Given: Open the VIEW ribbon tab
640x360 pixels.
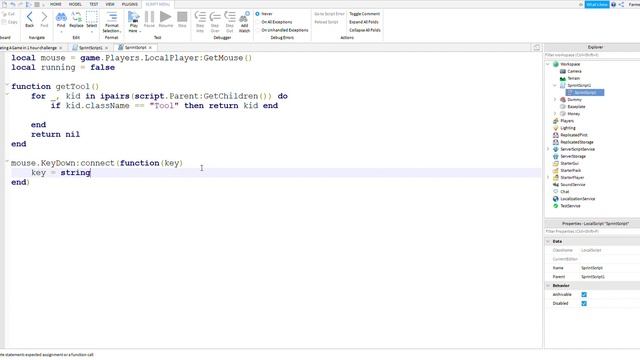Looking at the screenshot, I should [110, 4].
